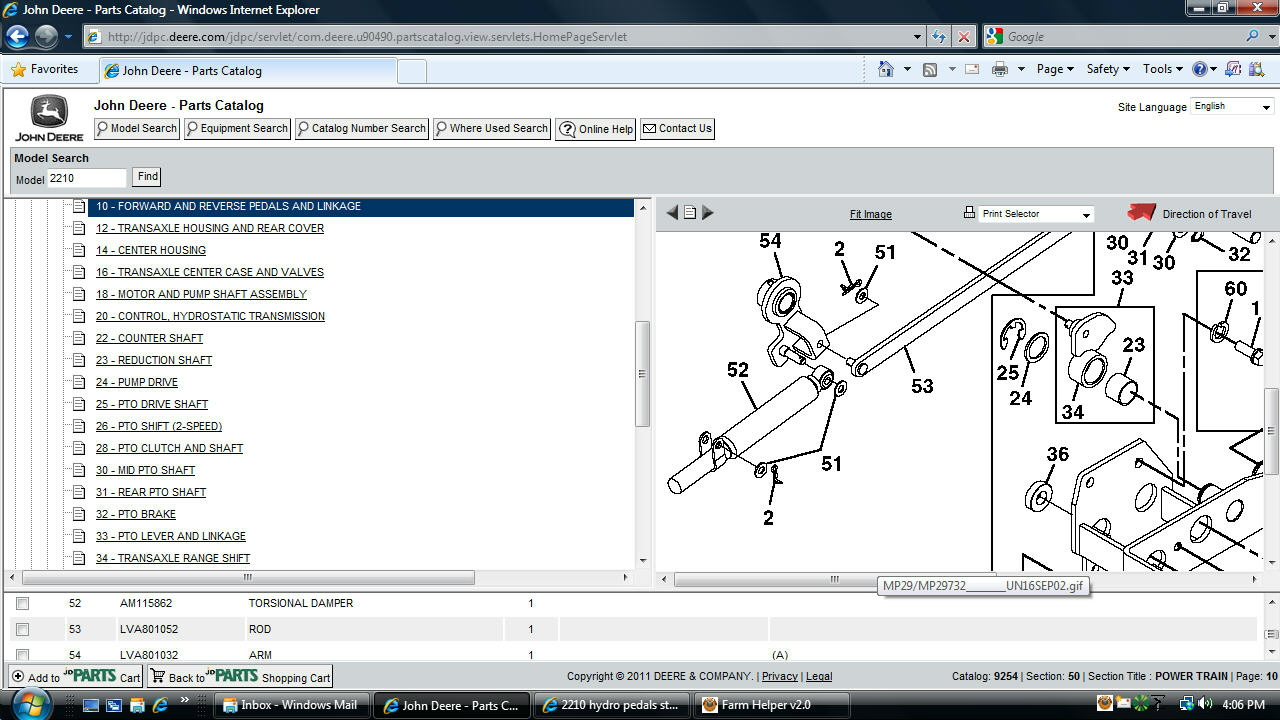
Task: Open the dropdown arrow next to Print icon
Action: click(1021, 69)
